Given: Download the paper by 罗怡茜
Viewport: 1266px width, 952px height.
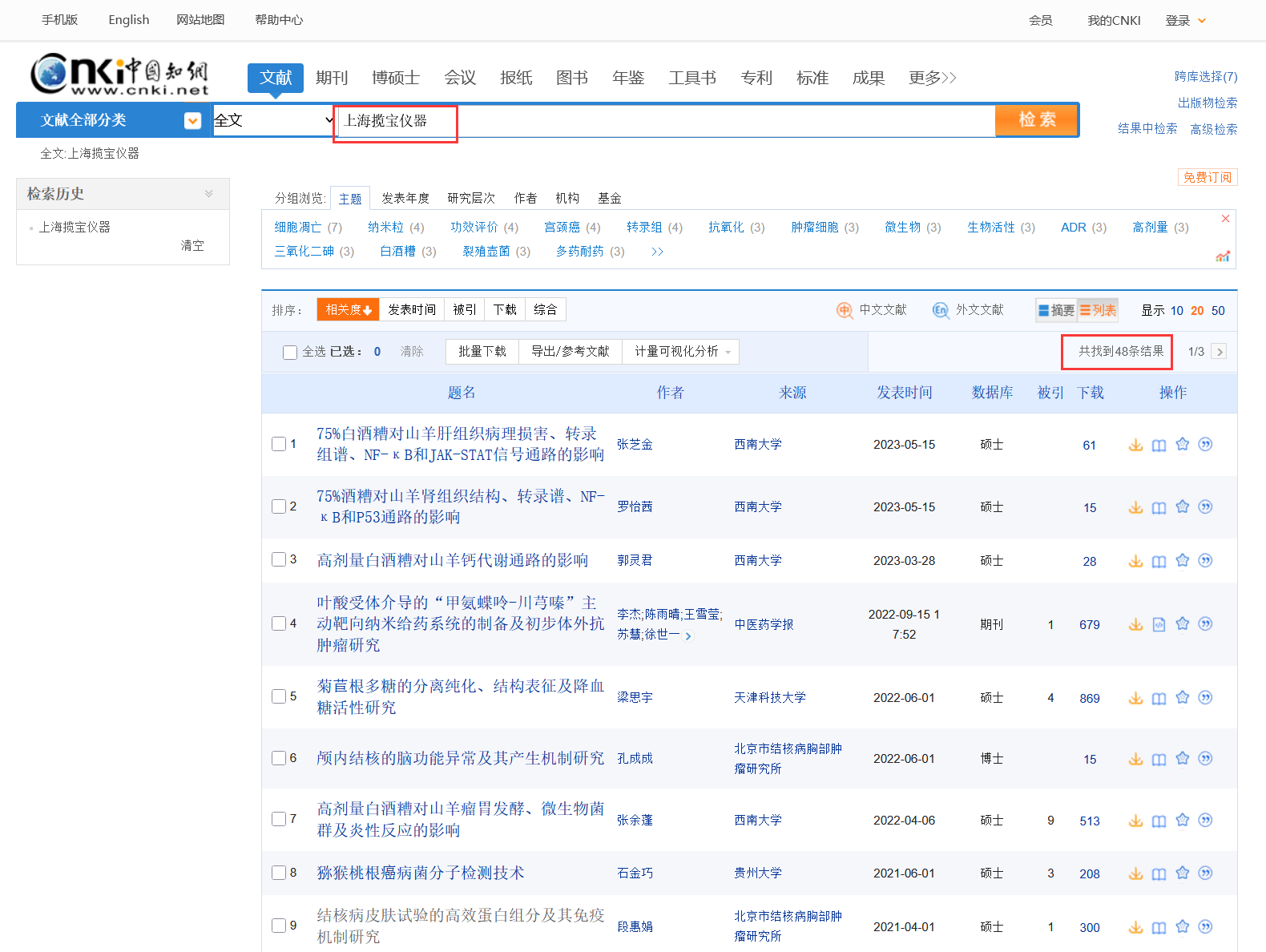Looking at the screenshot, I should click(x=1135, y=507).
